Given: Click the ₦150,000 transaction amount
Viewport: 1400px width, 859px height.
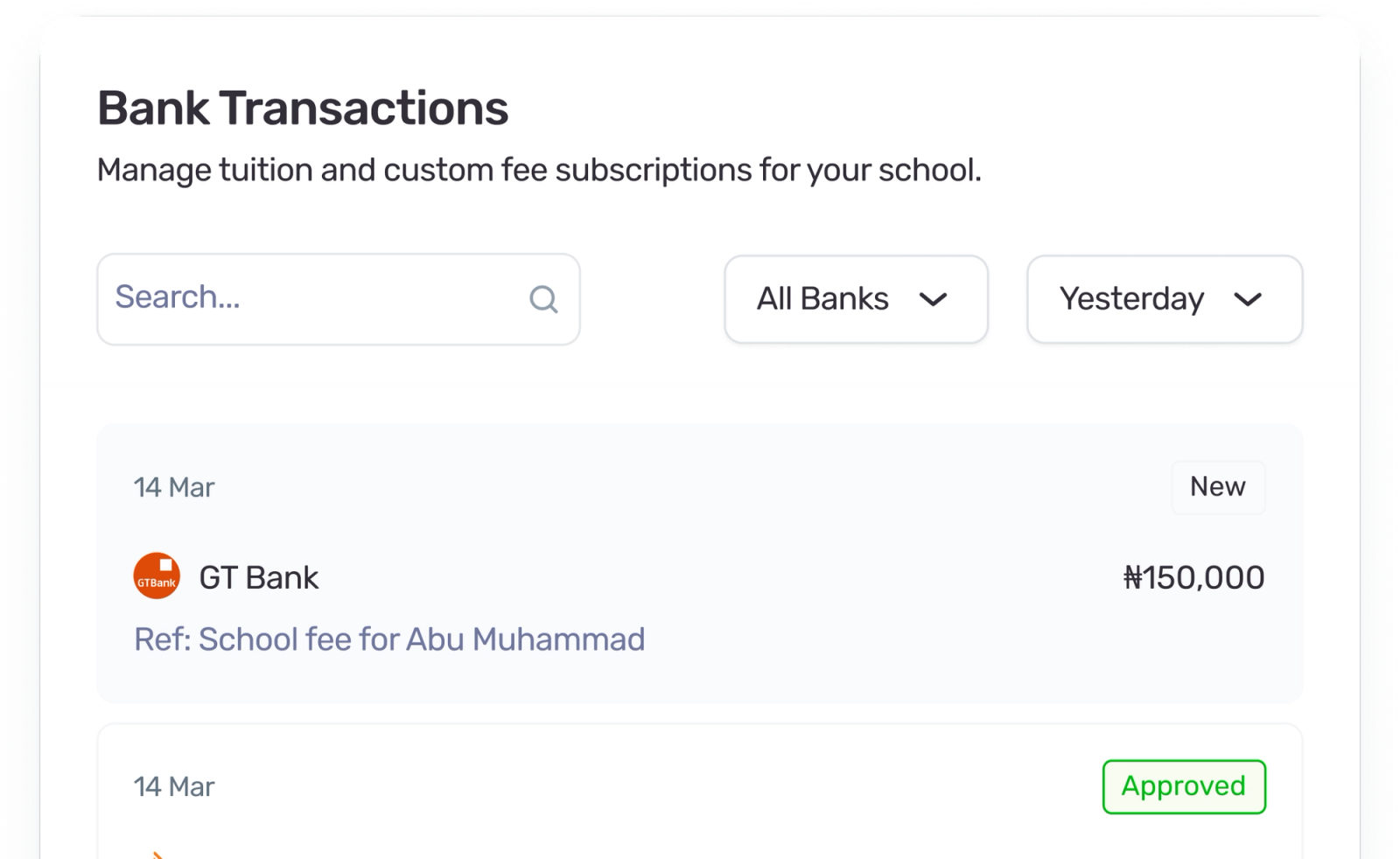Looking at the screenshot, I should click(x=1193, y=577).
